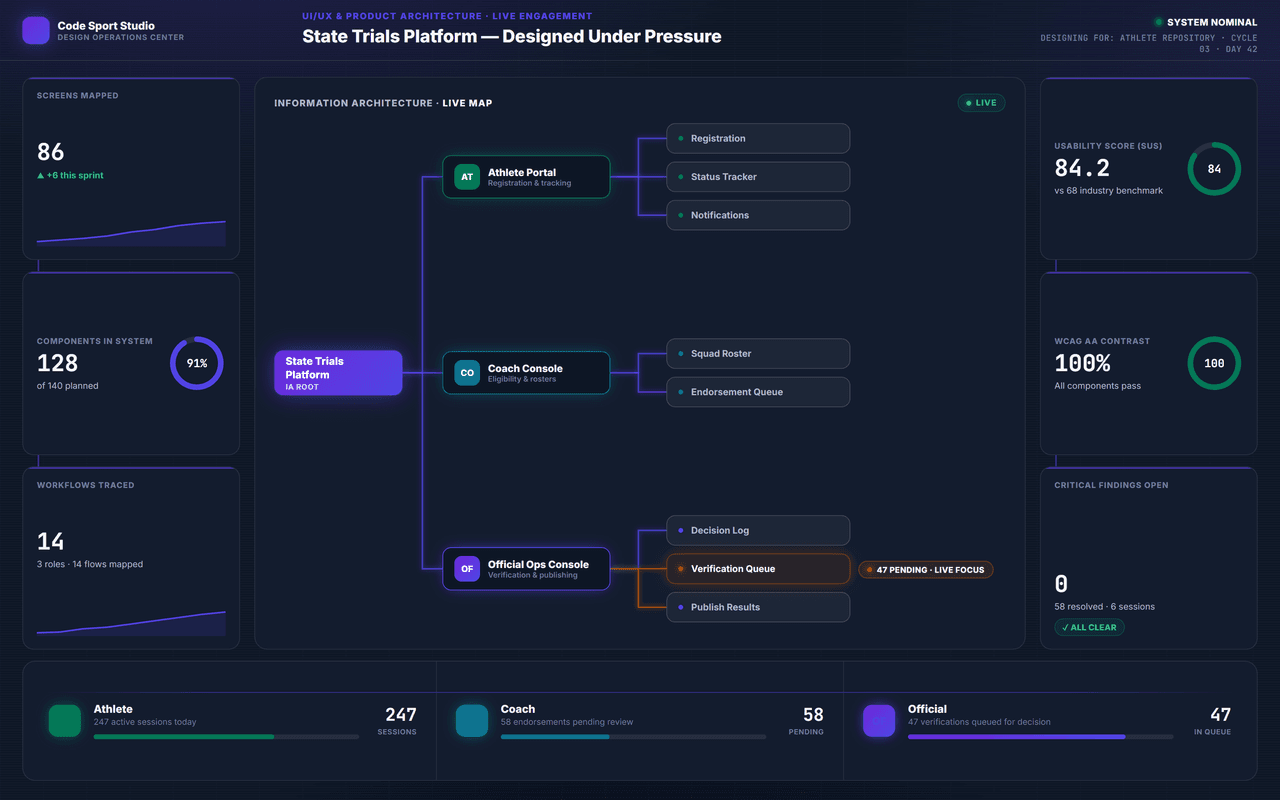Click the Code Sport Studio logo icon

(x=36, y=30)
